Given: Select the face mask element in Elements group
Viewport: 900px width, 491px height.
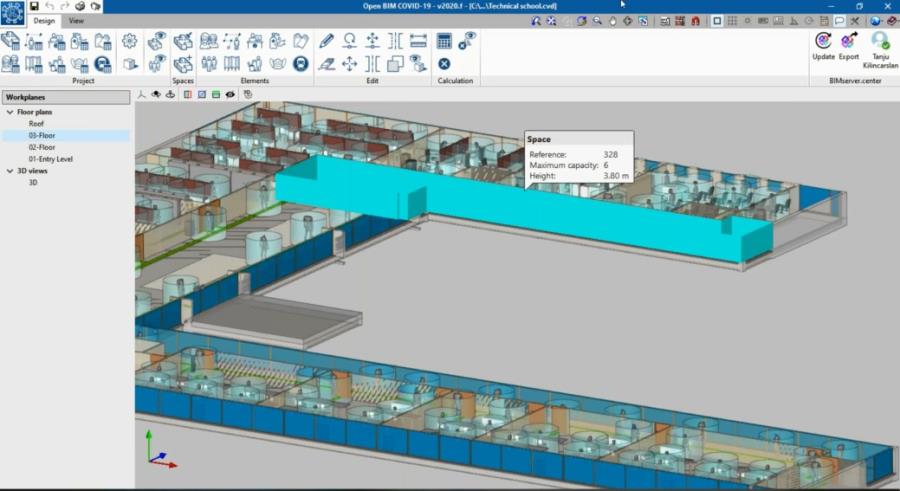Looking at the screenshot, I should click(278, 64).
